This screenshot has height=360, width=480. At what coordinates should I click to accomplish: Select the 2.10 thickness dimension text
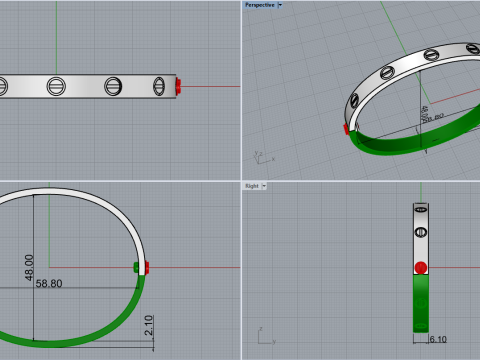[x=149, y=325]
